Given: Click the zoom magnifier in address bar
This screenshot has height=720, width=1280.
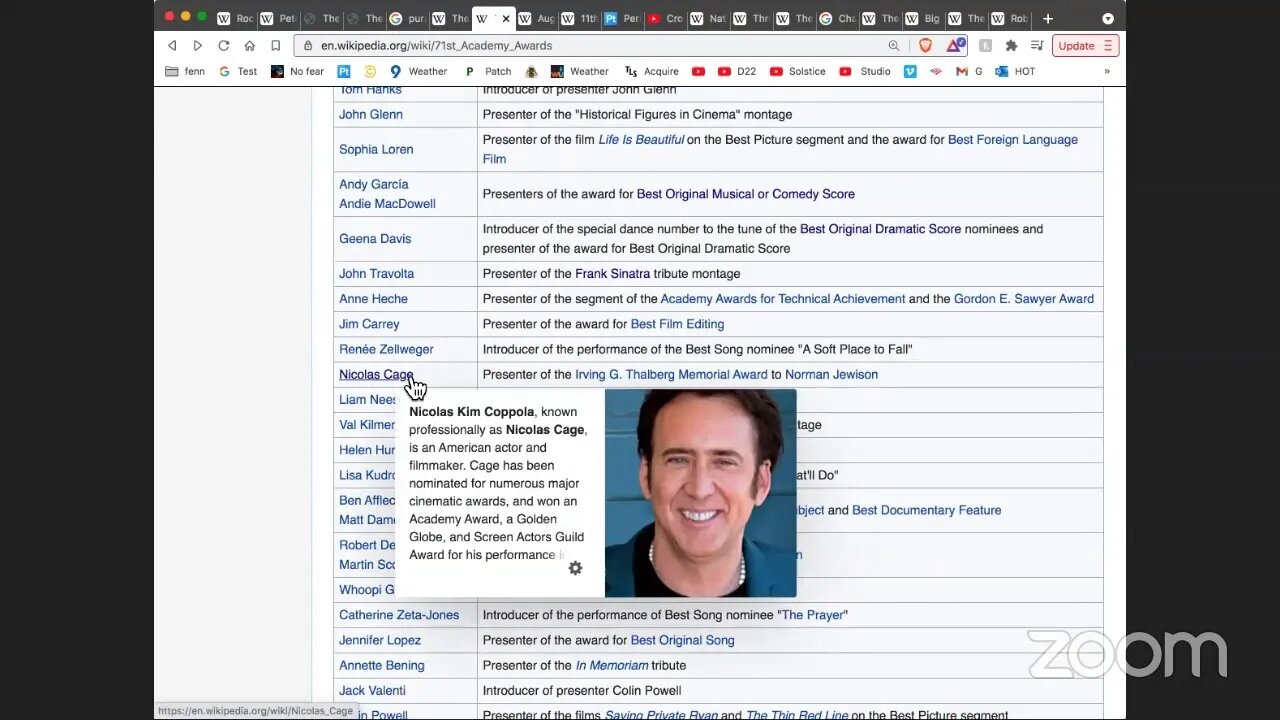Looking at the screenshot, I should (893, 45).
